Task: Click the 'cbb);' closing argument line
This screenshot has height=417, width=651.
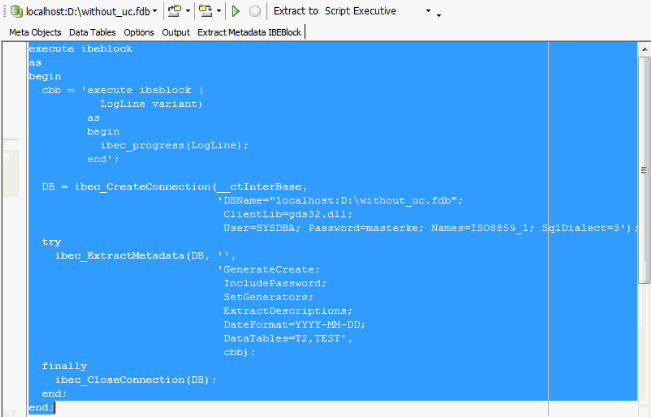Action: 240,352
